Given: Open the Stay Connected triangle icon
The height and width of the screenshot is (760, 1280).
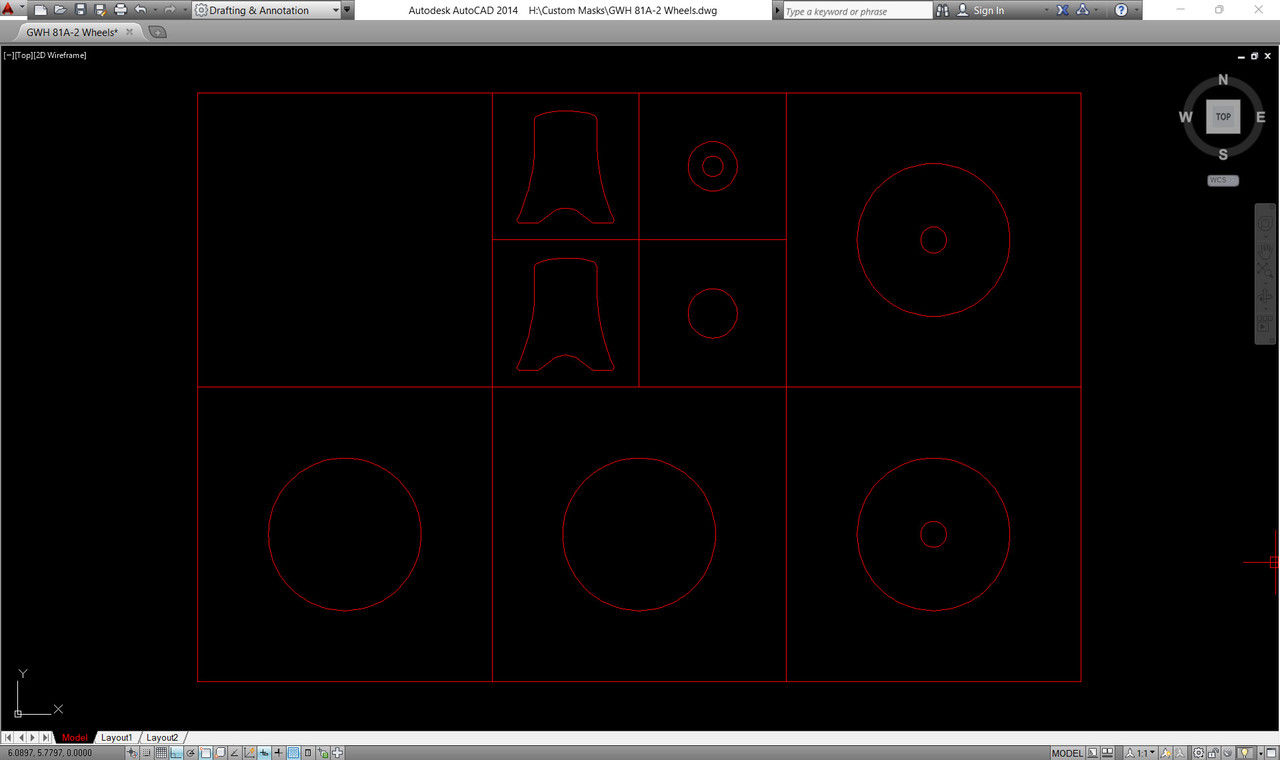Looking at the screenshot, I should (x=1083, y=10).
